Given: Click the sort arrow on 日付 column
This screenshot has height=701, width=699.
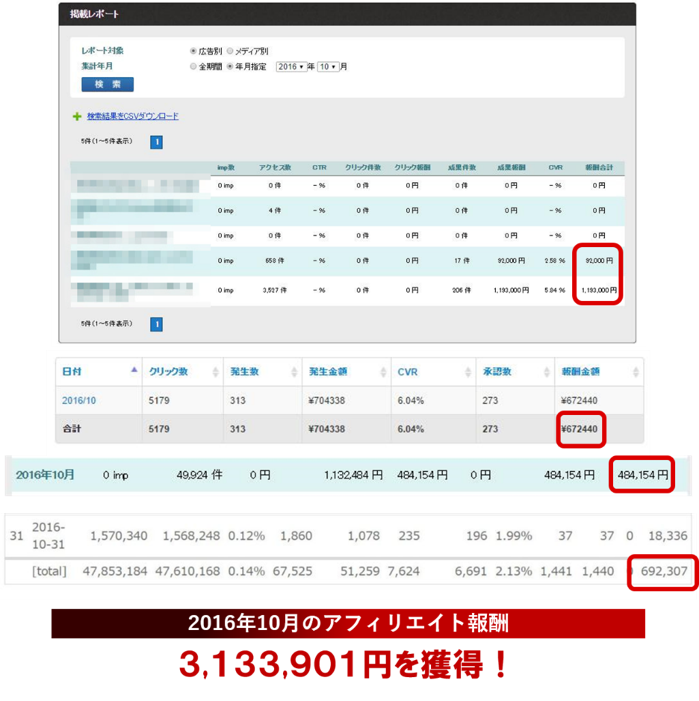Looking at the screenshot, I should (x=134, y=371).
